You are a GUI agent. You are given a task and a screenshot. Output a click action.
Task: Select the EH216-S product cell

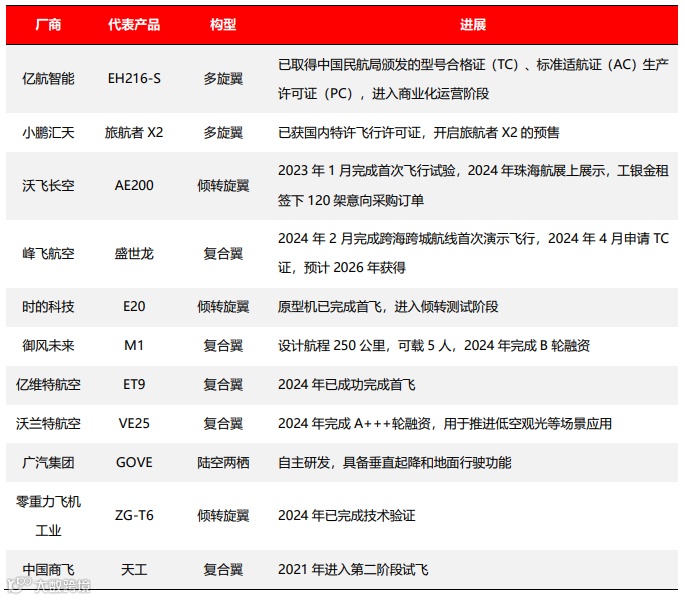134,79
